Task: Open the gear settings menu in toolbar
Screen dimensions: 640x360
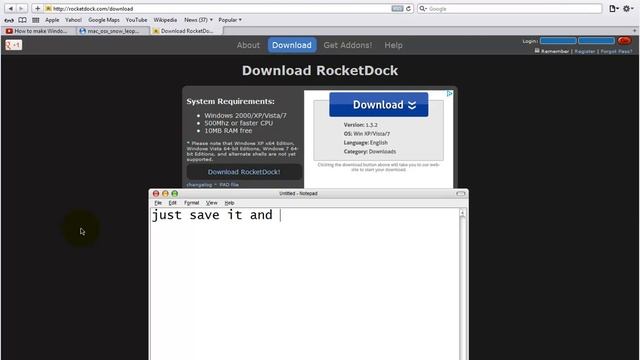Action: coord(628,9)
